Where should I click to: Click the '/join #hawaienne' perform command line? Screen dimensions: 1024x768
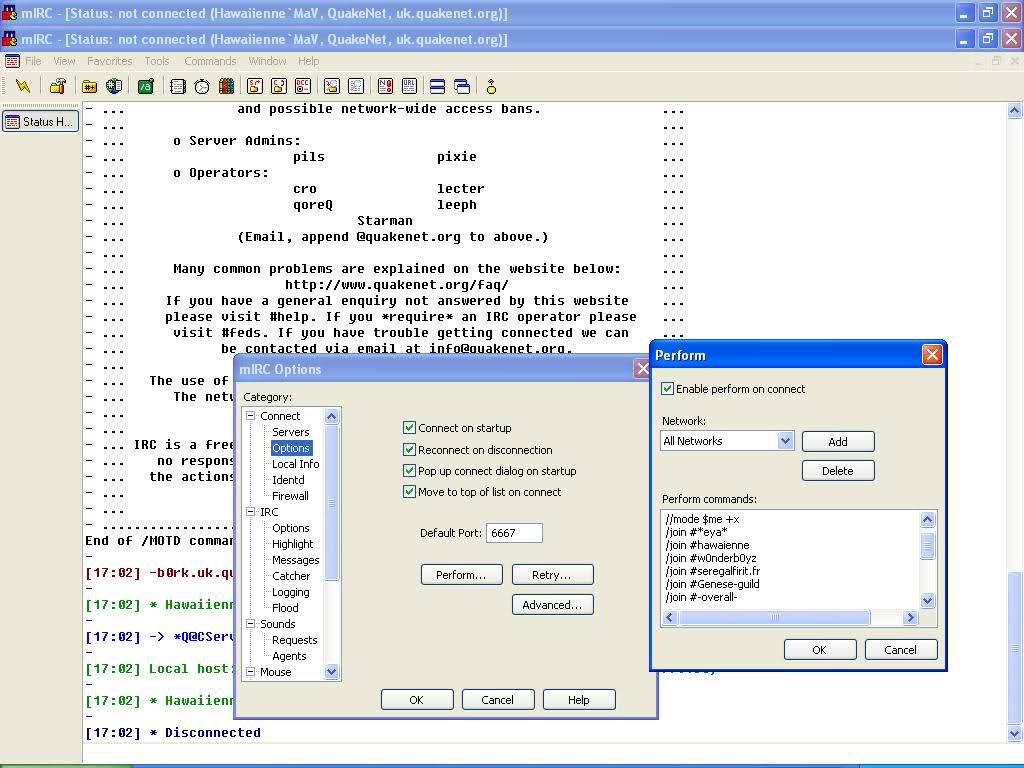pyautogui.click(x=707, y=545)
